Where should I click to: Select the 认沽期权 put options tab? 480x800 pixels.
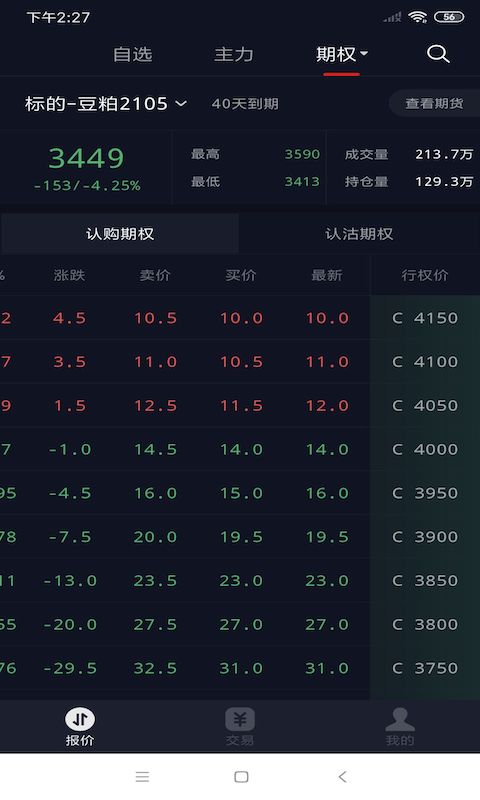tap(359, 234)
